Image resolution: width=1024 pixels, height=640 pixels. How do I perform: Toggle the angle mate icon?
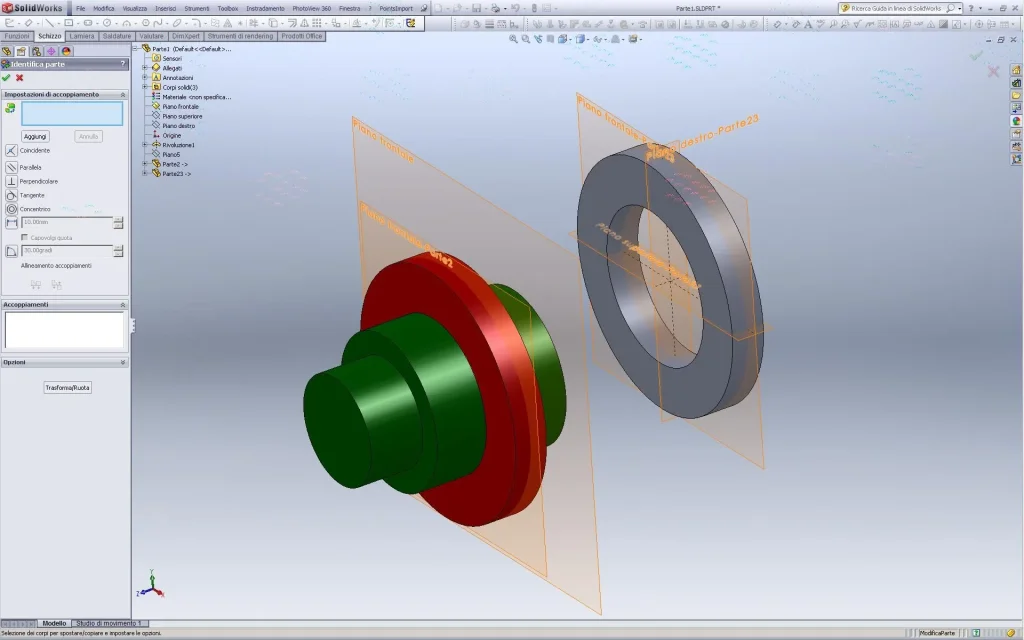[11, 251]
